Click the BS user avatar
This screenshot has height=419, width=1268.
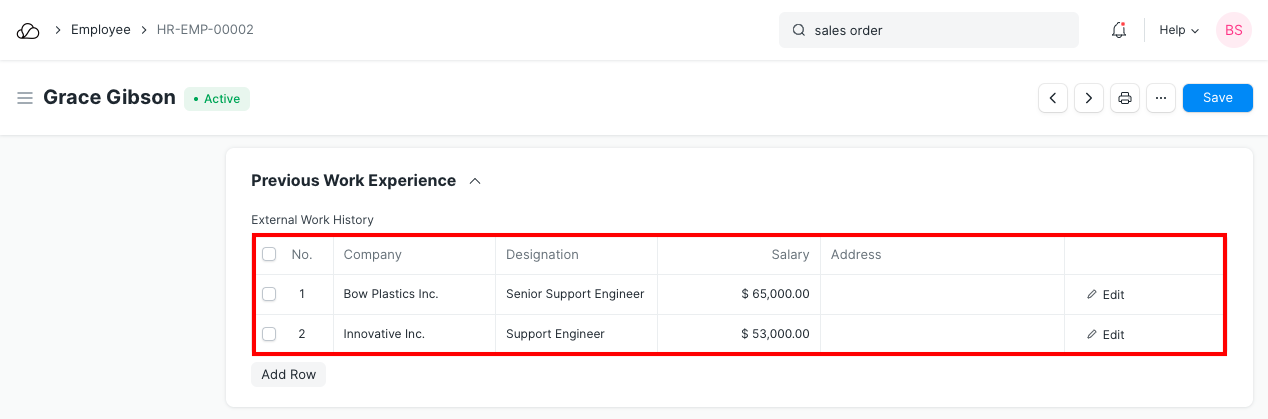(1234, 30)
